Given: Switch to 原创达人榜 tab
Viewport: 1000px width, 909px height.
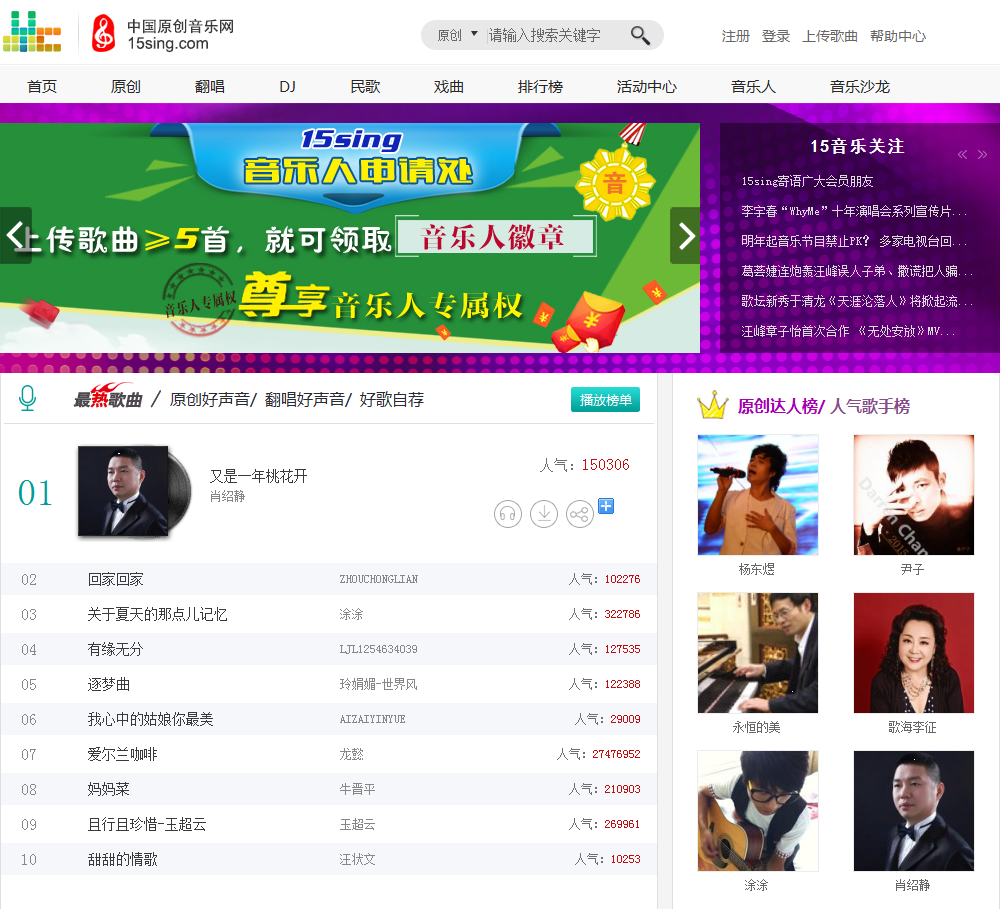Looking at the screenshot, I should point(777,406).
